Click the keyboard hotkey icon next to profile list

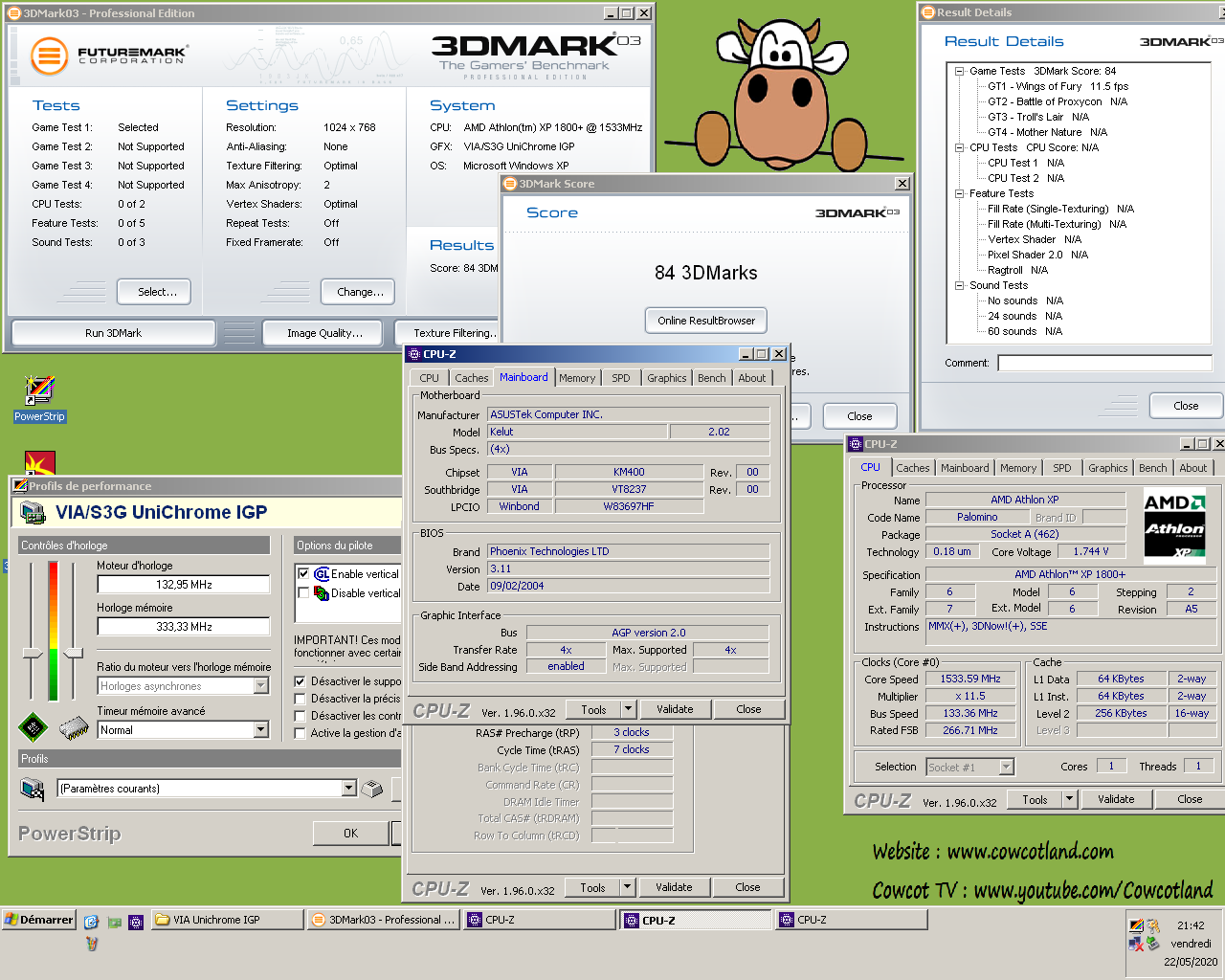[372, 789]
